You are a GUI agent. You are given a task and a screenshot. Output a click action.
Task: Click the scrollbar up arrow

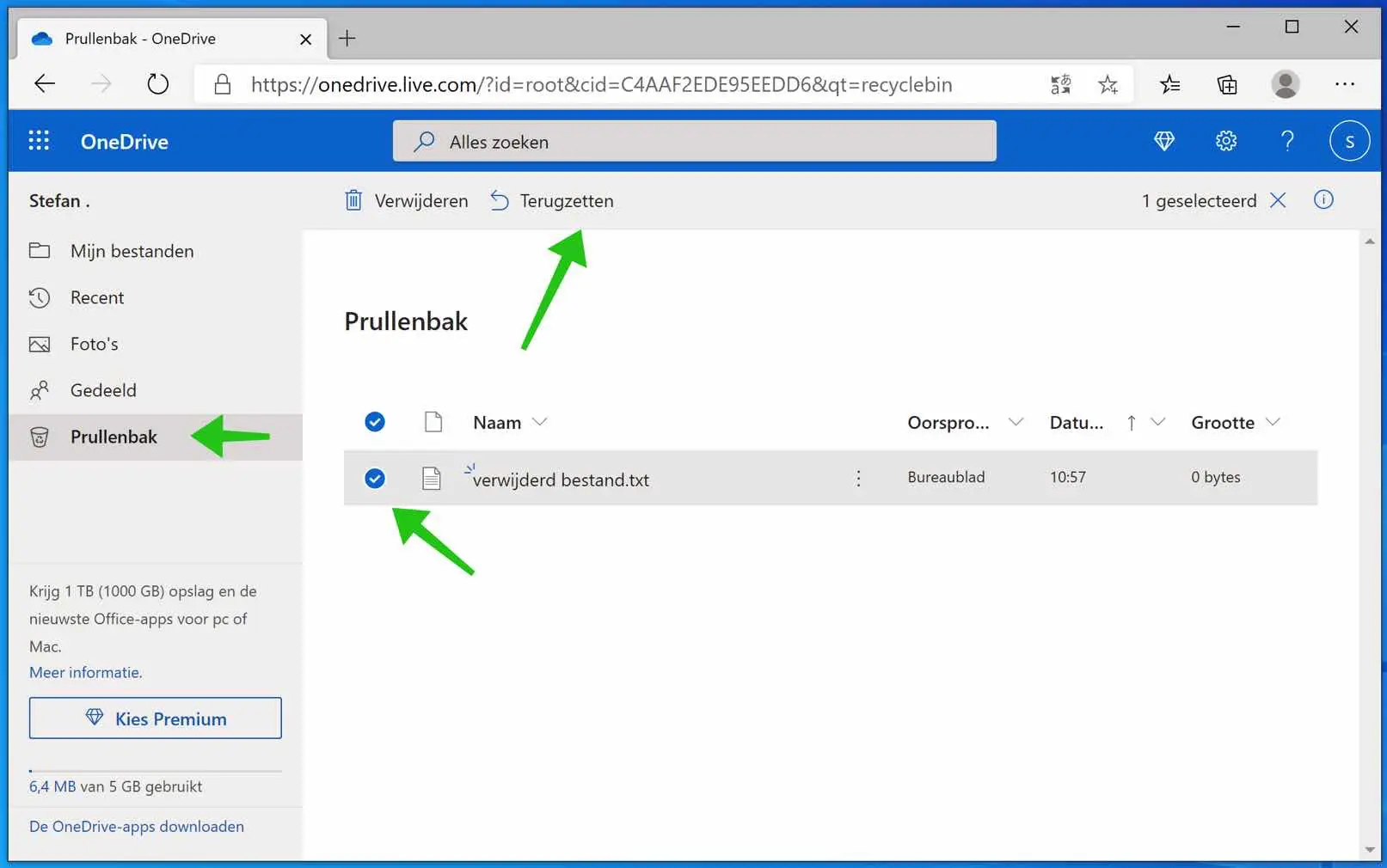tap(1370, 241)
